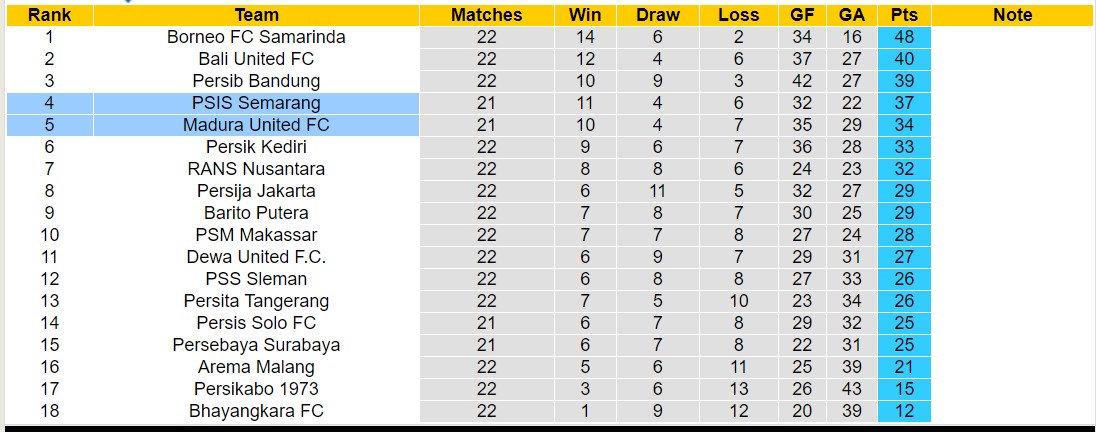Click the Note column header
This screenshot has height=432, width=1096.
pos(1012,15)
